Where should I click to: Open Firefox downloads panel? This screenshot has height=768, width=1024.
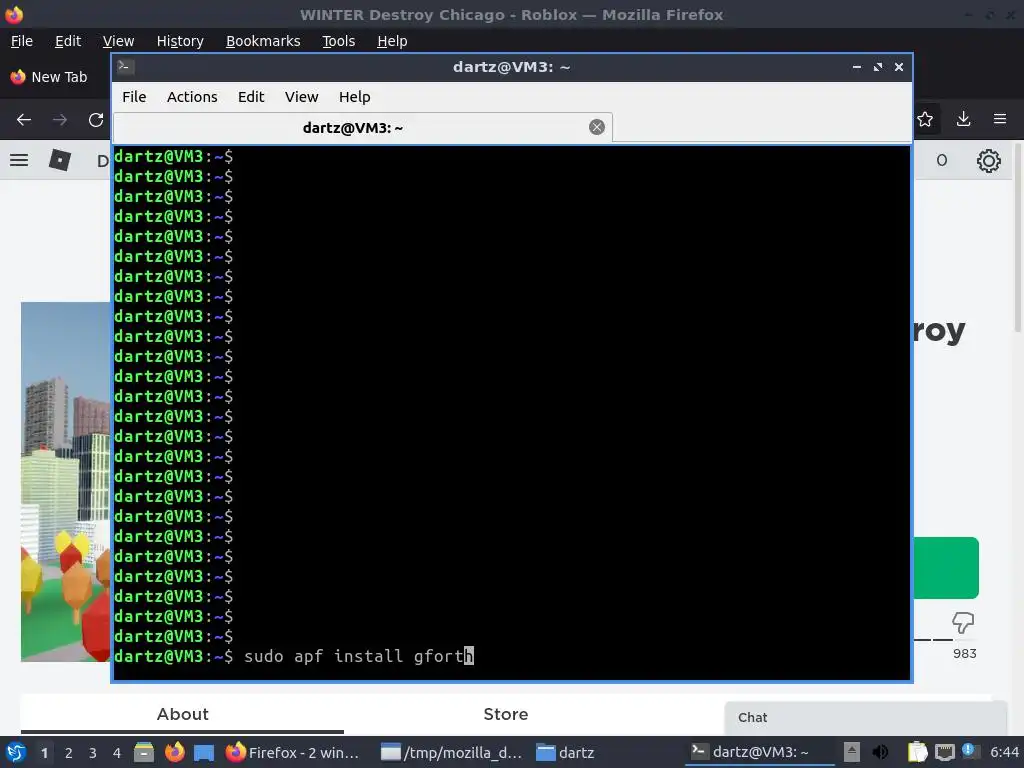[x=963, y=119]
